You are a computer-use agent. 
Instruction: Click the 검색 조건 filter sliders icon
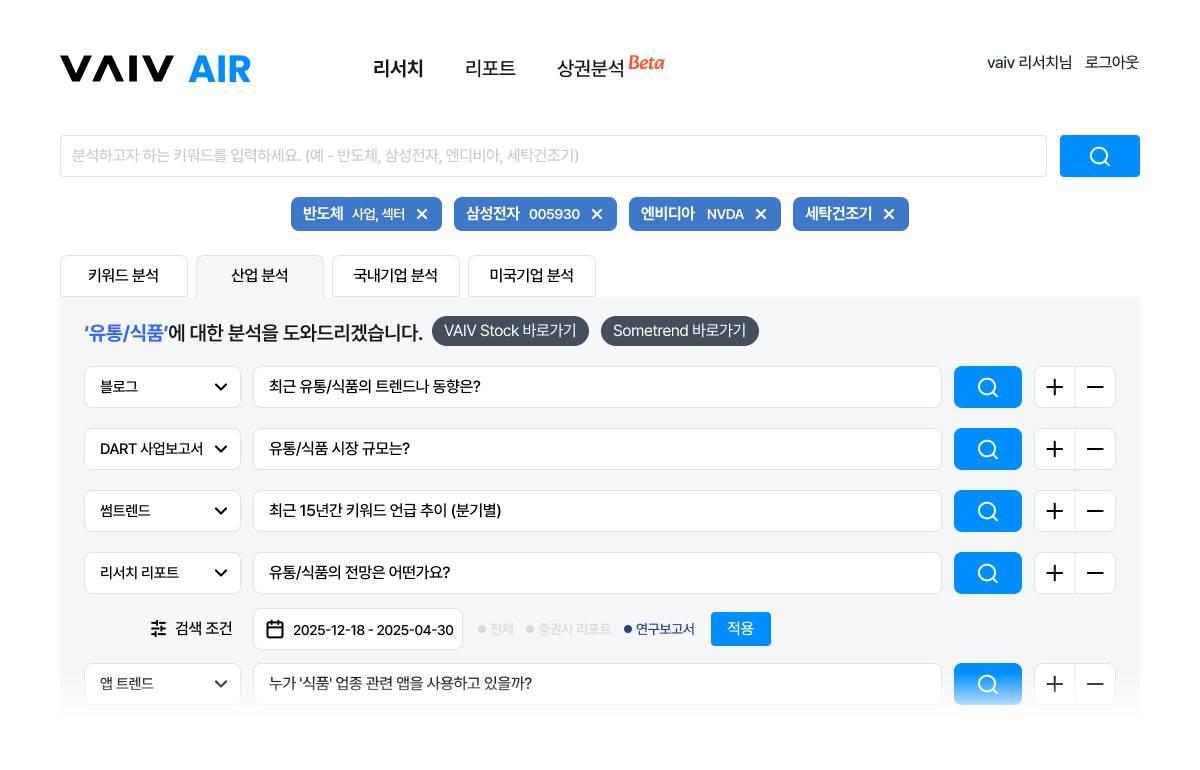click(159, 629)
